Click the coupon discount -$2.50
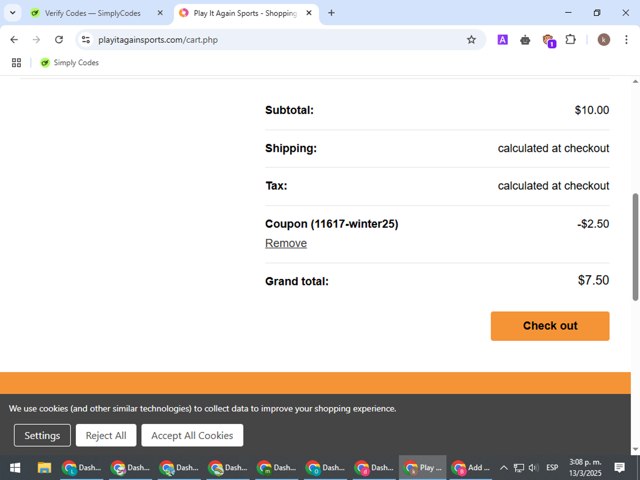This screenshot has height=480, width=640. coord(593,224)
